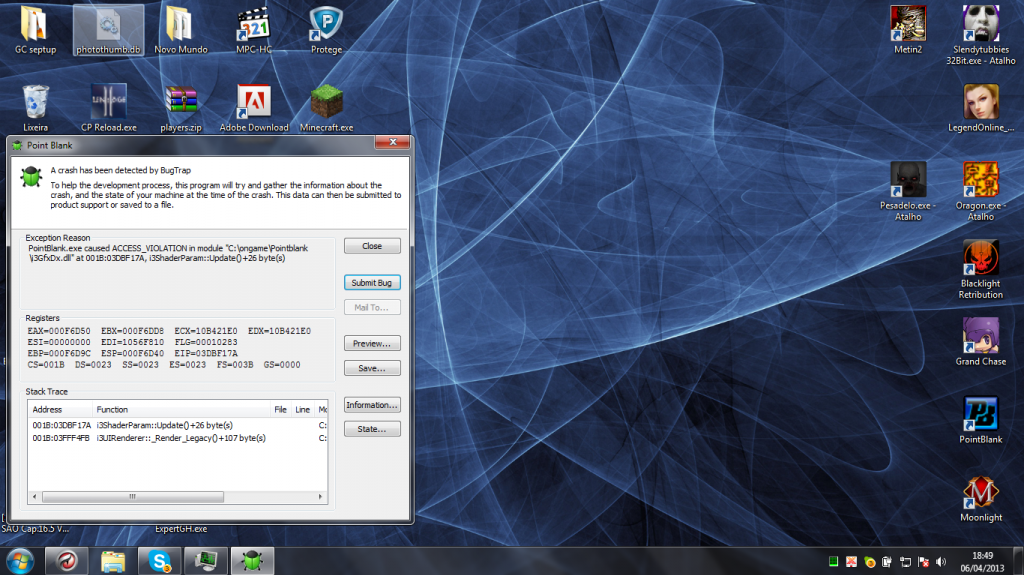Open the Lixeira recycle bin
Image resolution: width=1024 pixels, height=575 pixels.
(x=36, y=102)
